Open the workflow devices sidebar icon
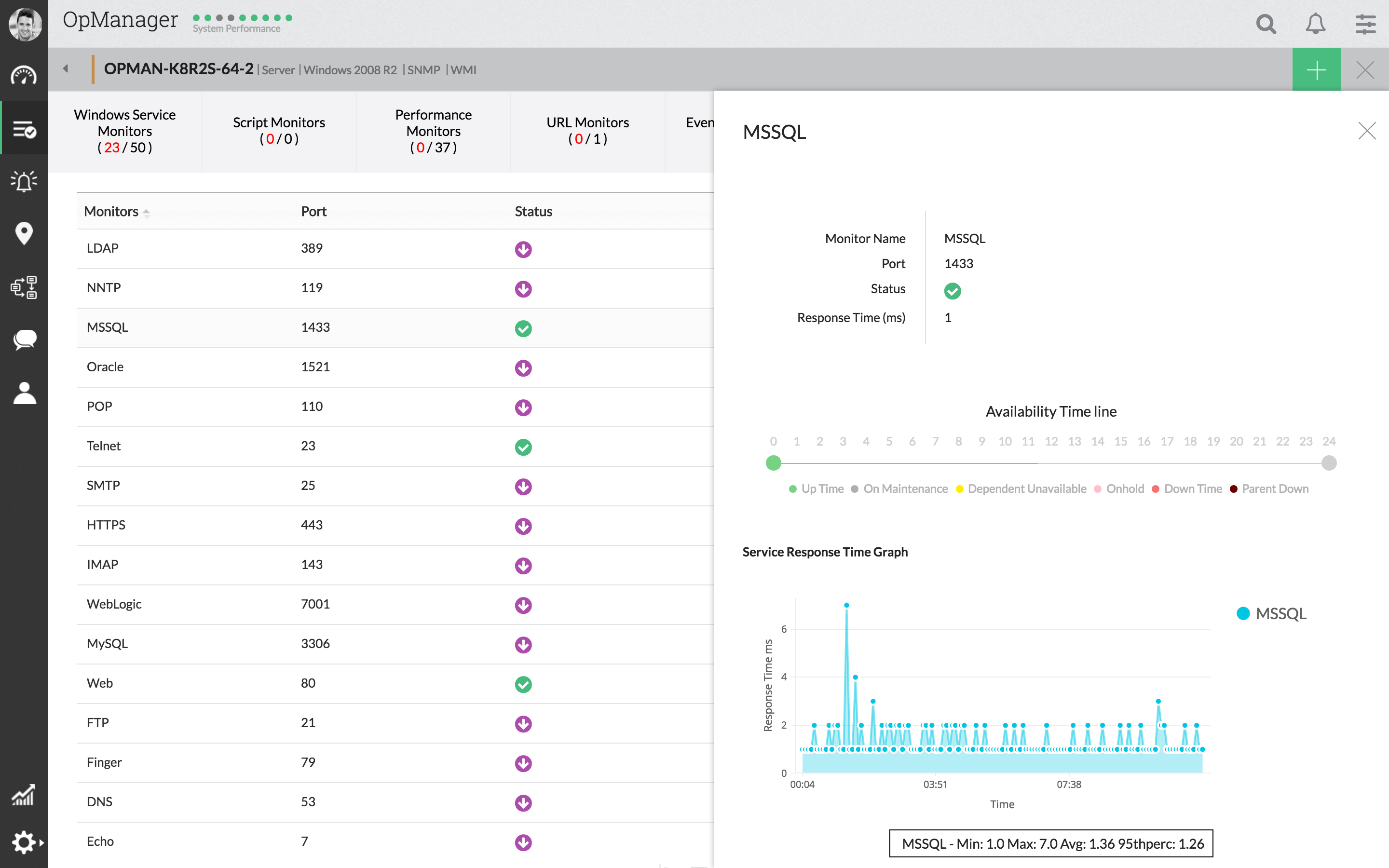 (x=24, y=287)
